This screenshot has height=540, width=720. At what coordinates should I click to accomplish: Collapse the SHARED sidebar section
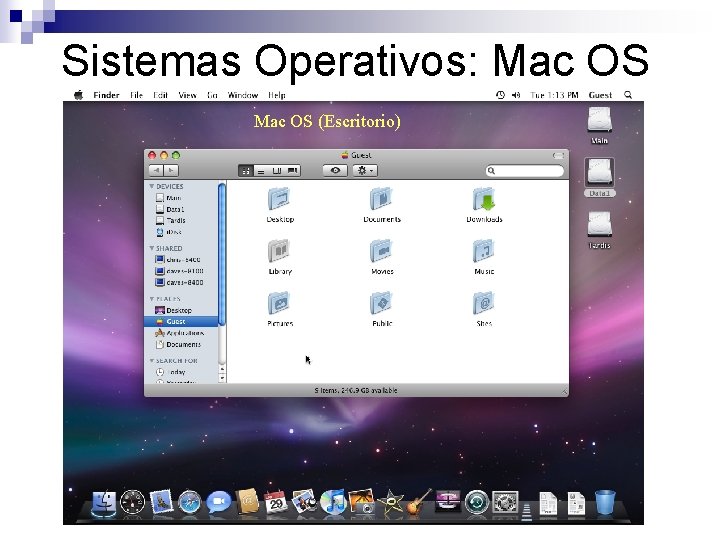(152, 248)
